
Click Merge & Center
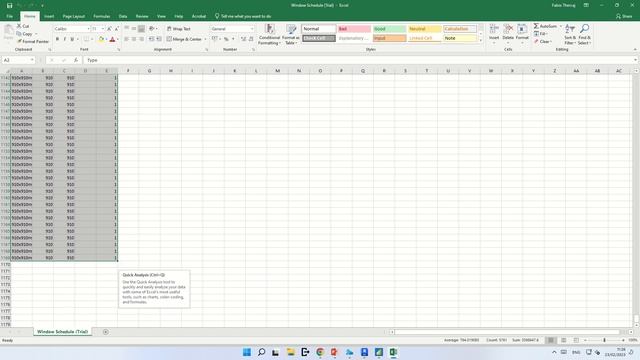pos(184,39)
